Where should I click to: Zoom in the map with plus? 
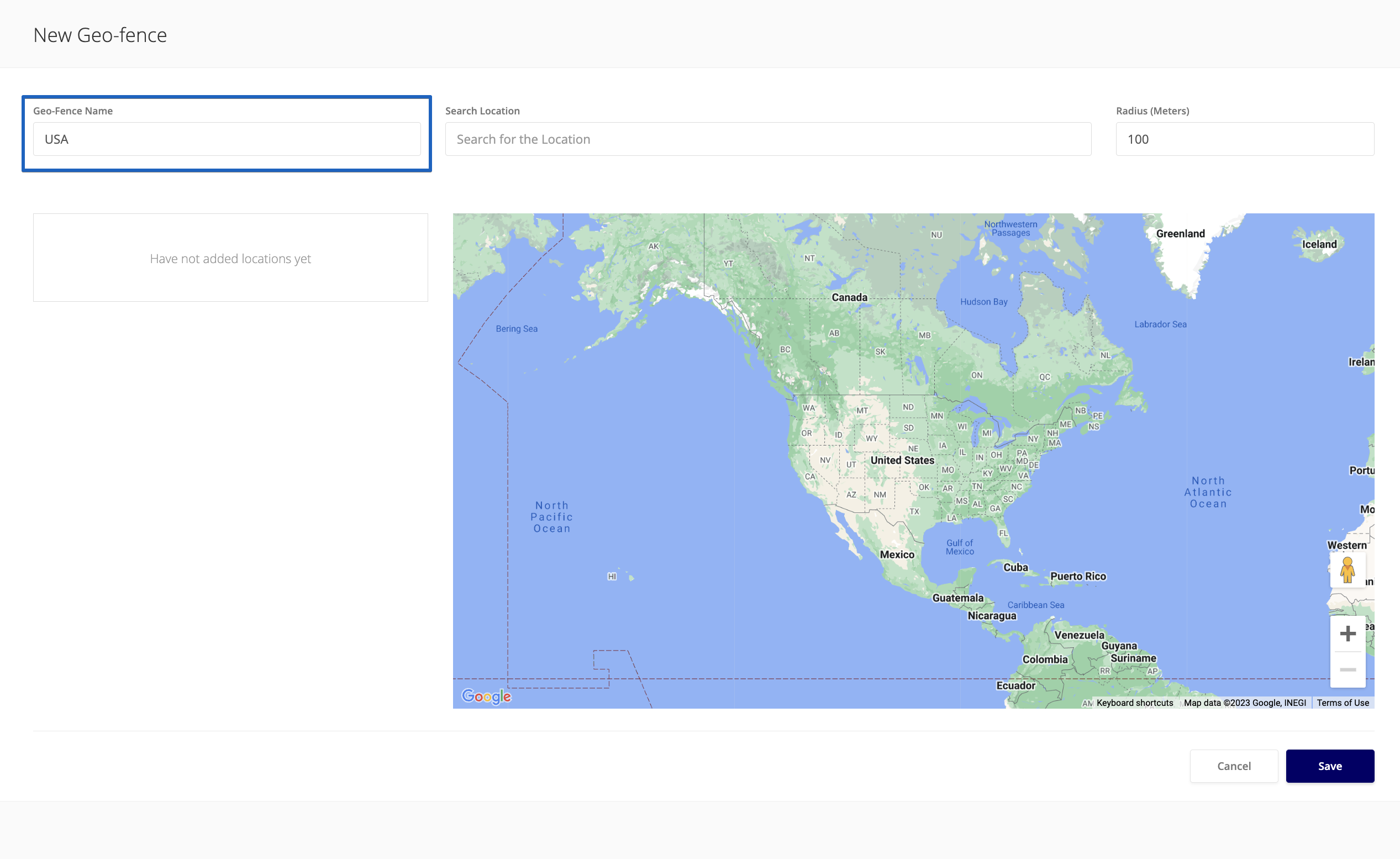point(1347,633)
